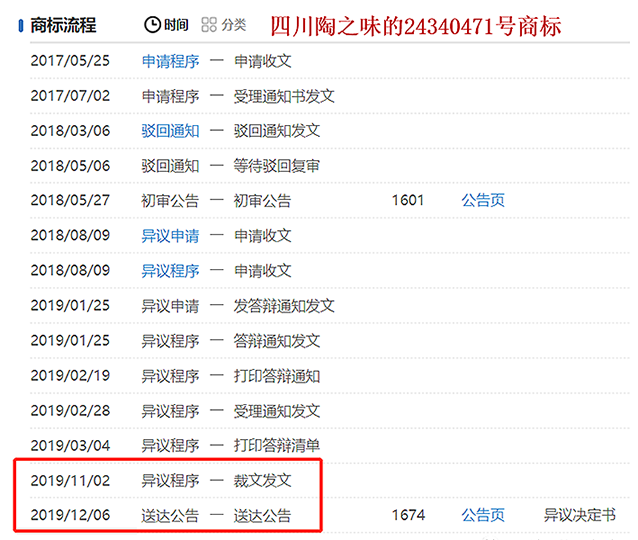
Task: Open 公告页 link for issue 1674
Action: pyautogui.click(x=483, y=515)
